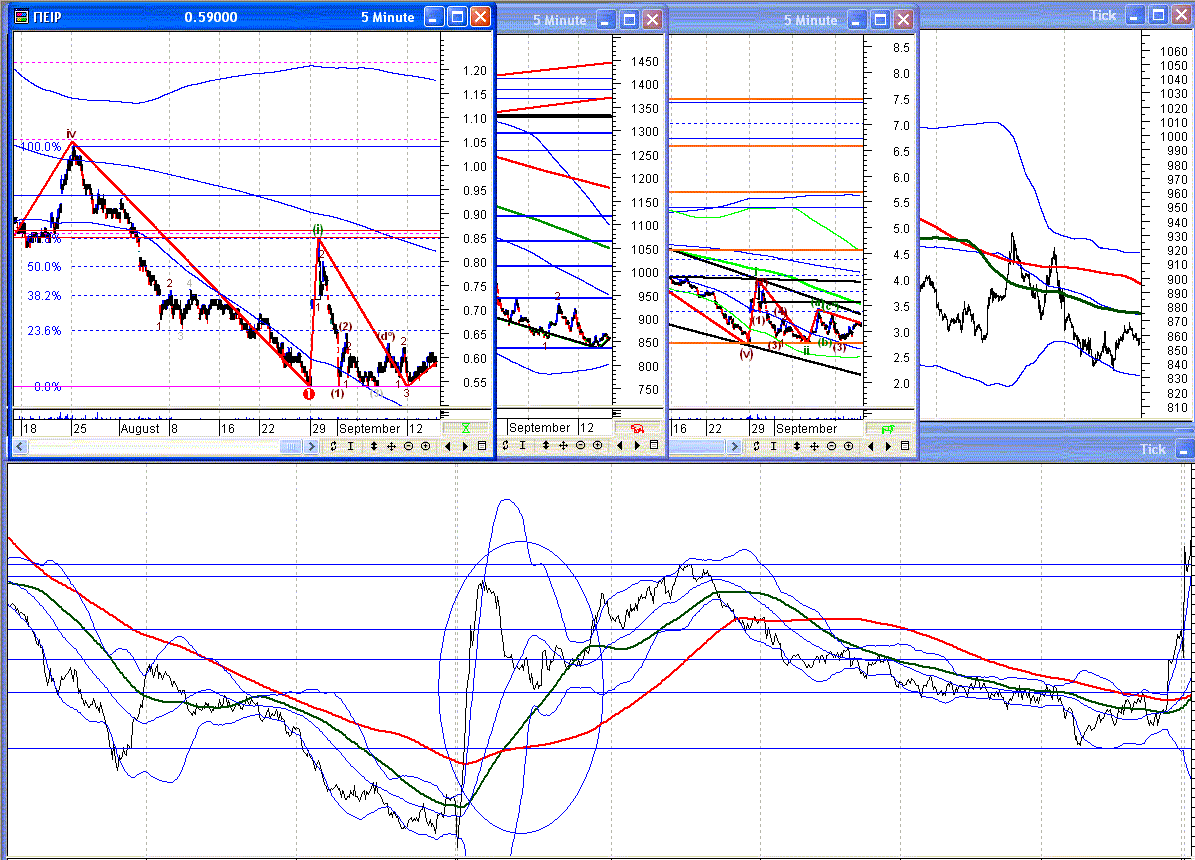Click zoom-out minus icon in second 5 Minute chart
This screenshot has width=1195, height=860.
(x=580, y=445)
